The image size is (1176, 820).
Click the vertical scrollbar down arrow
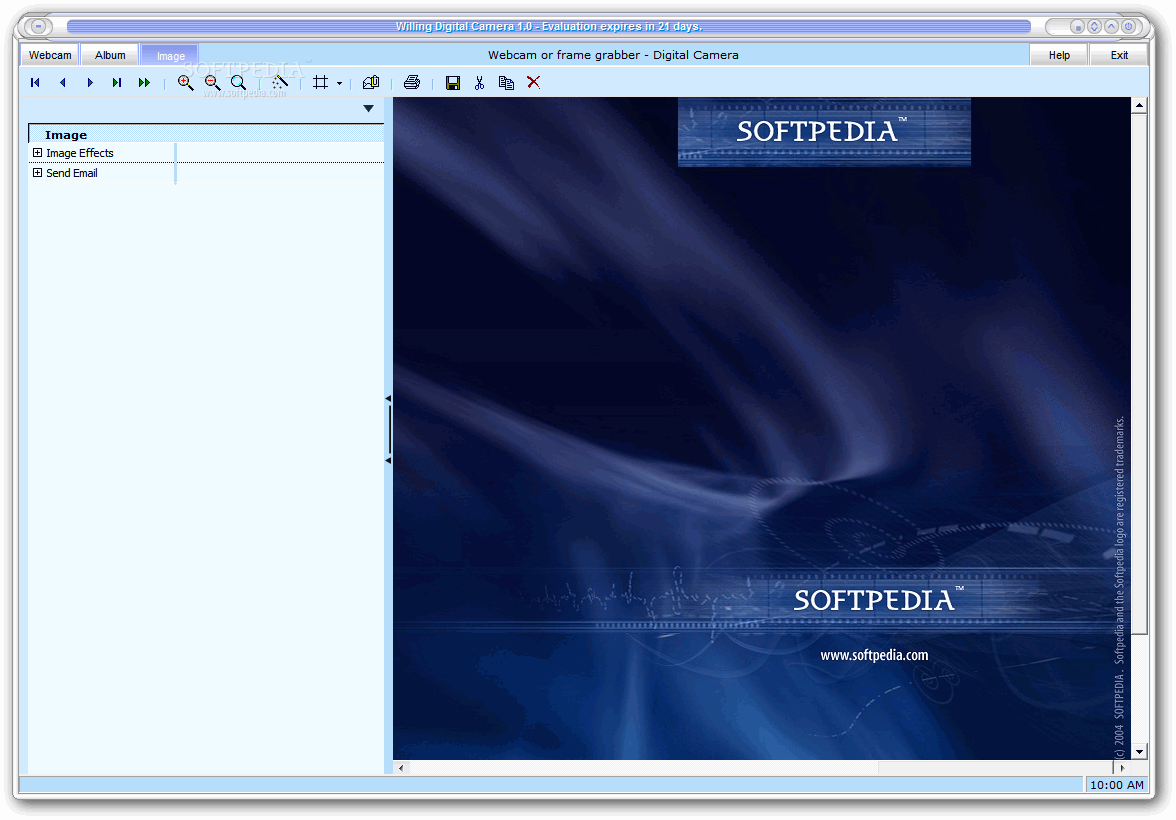pos(1139,752)
